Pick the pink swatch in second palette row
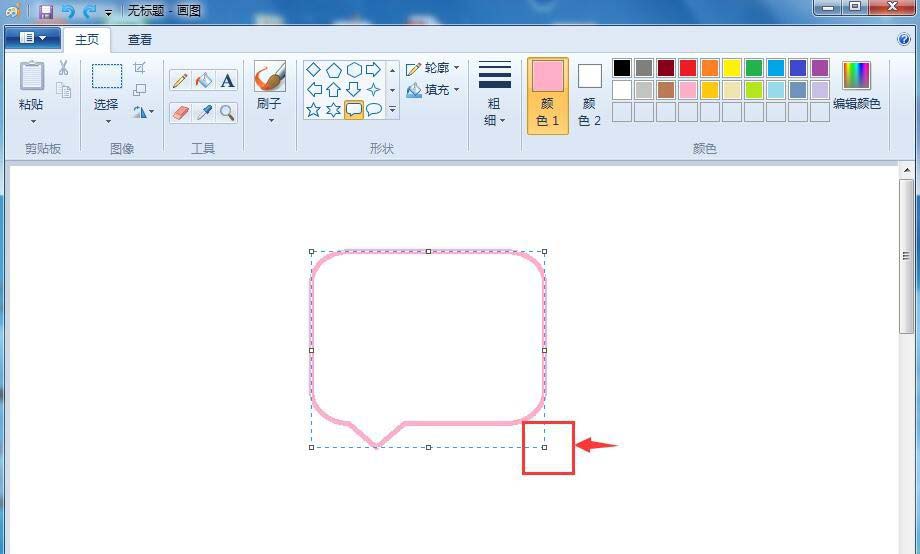 pyautogui.click(x=688, y=90)
